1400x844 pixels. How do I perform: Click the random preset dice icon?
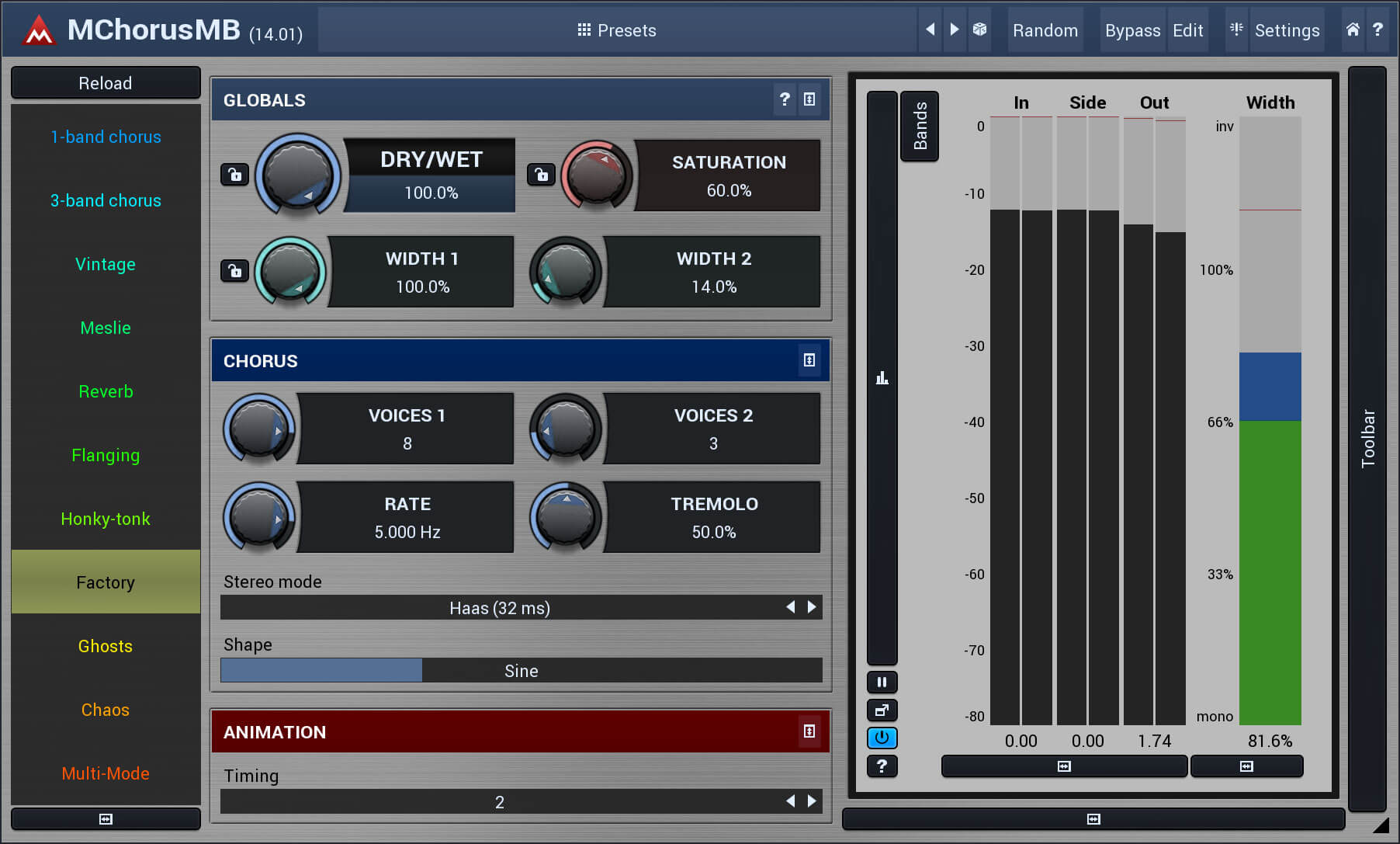[x=979, y=30]
